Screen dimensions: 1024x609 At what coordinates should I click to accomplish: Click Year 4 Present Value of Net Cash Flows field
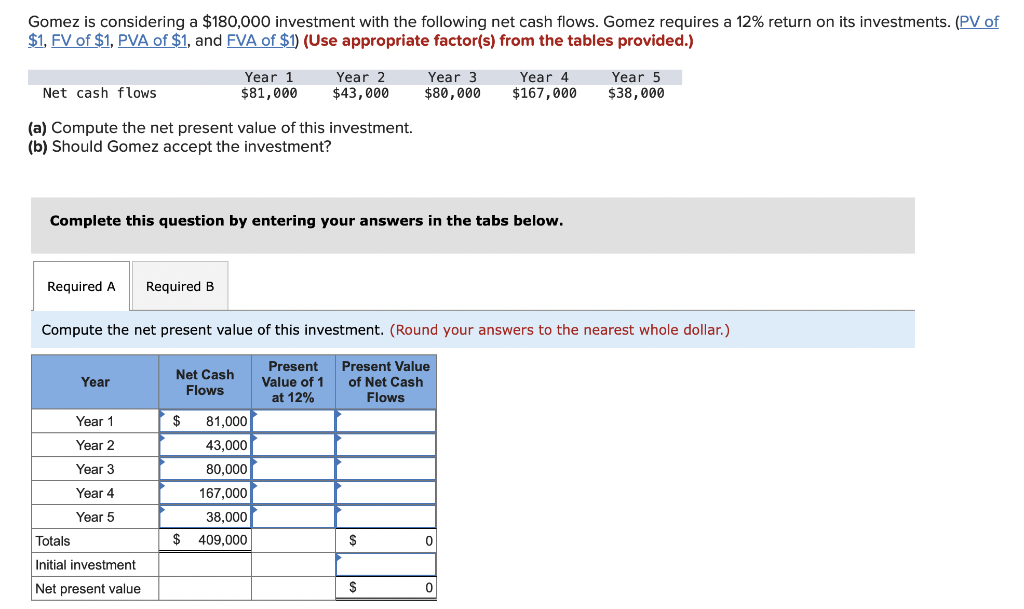click(x=386, y=493)
